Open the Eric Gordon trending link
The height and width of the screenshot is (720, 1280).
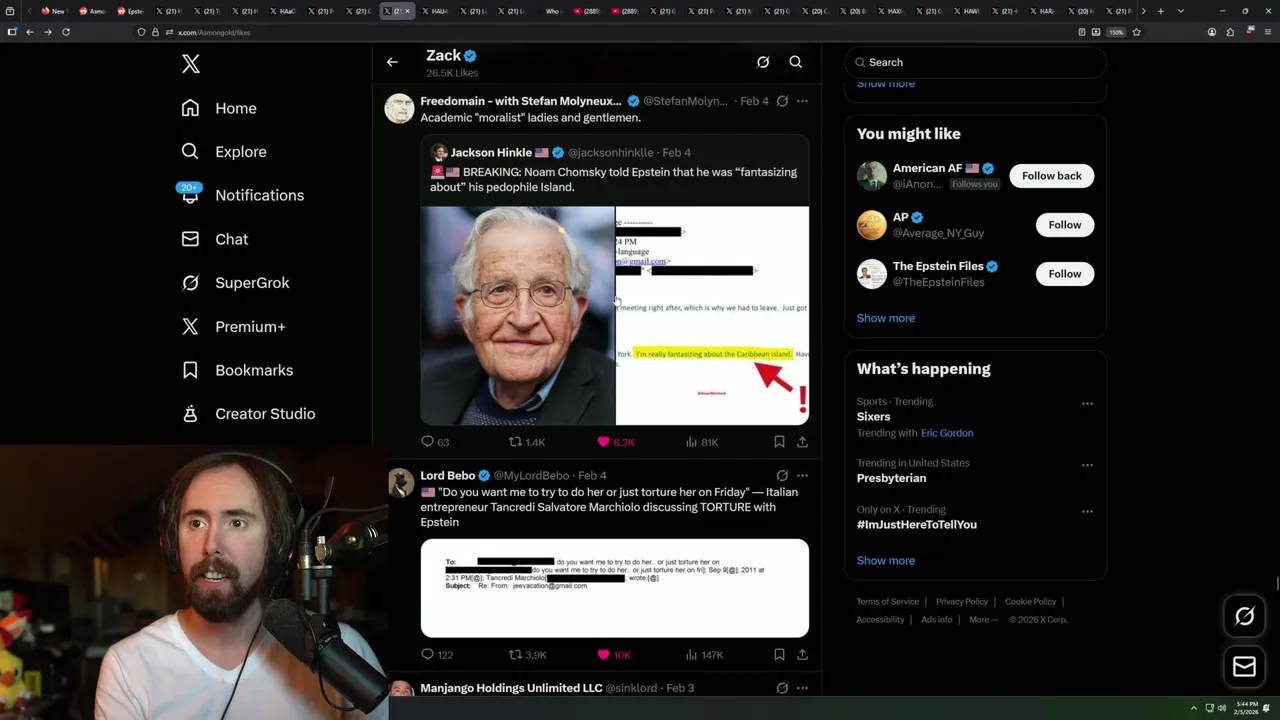point(947,433)
